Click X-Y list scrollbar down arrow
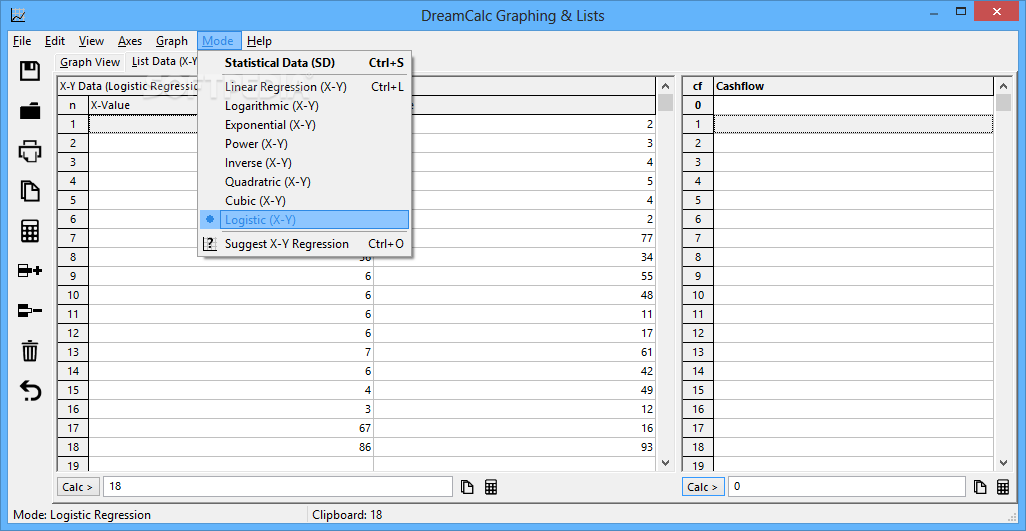1026x531 pixels. pyautogui.click(x=665, y=462)
